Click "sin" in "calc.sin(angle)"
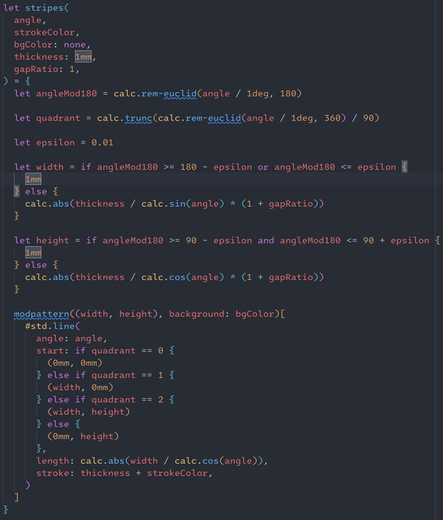Screen dimensions: 443x520 tap(177, 204)
